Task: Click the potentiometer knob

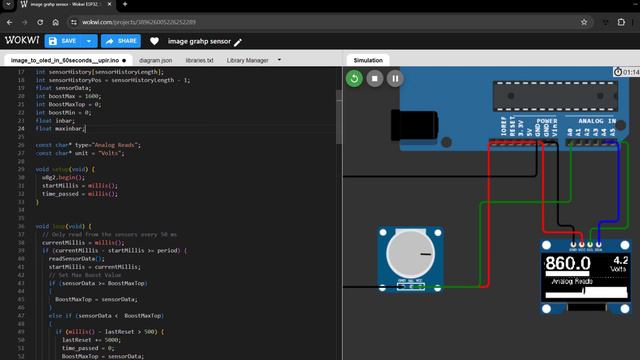Action: [410, 254]
